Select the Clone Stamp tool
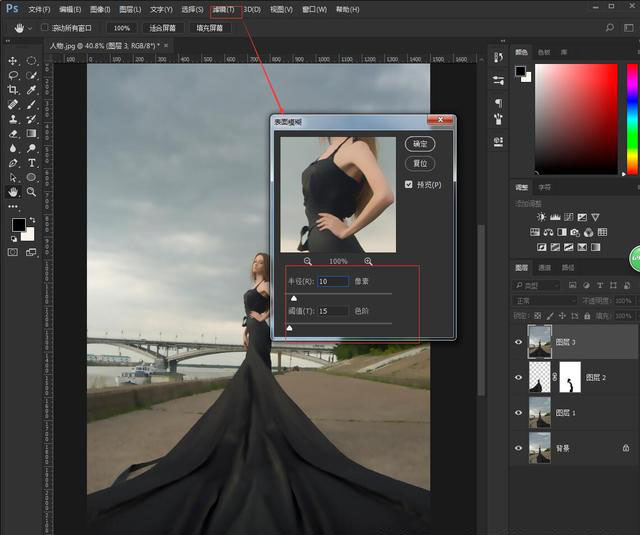This screenshot has width=640, height=535. [13, 119]
